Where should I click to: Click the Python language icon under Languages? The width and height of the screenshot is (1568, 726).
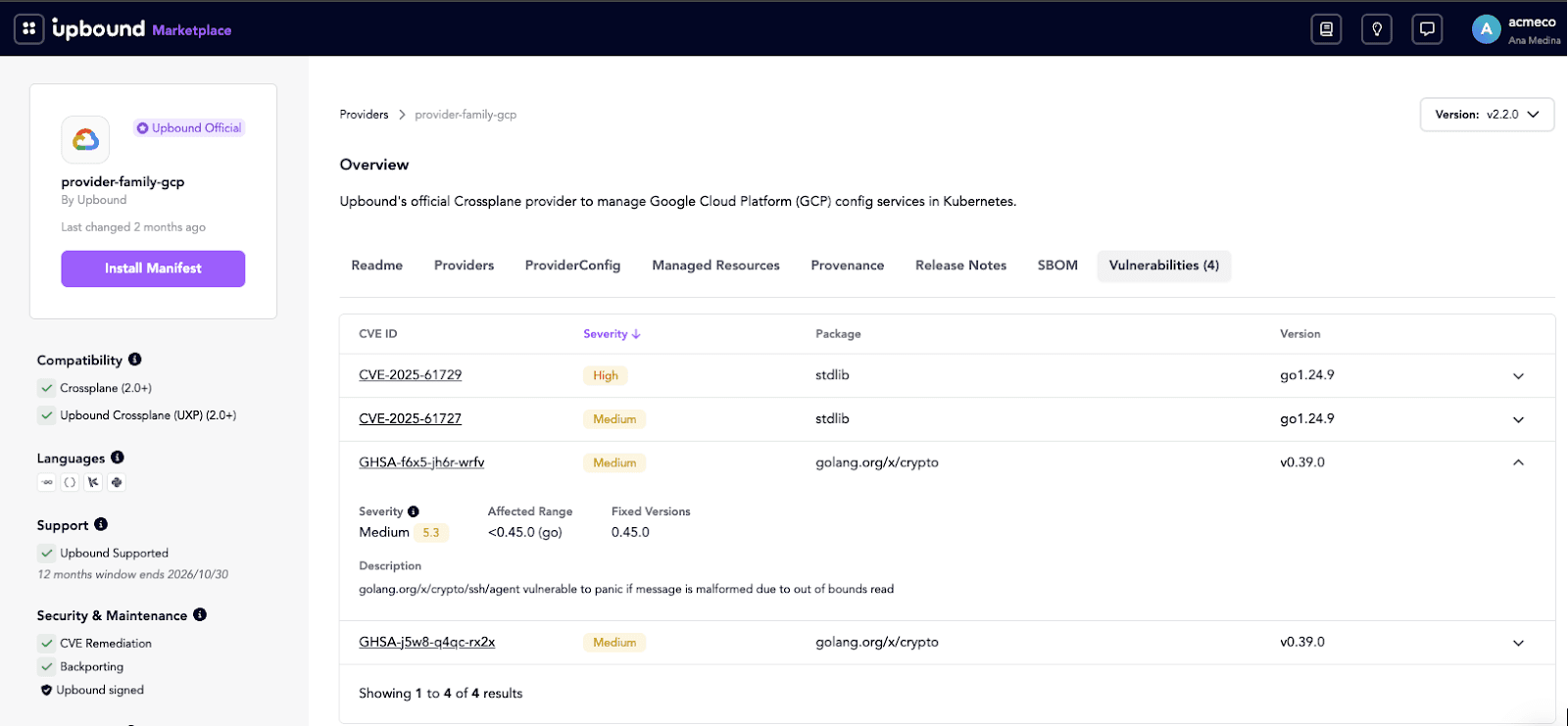coord(117,482)
